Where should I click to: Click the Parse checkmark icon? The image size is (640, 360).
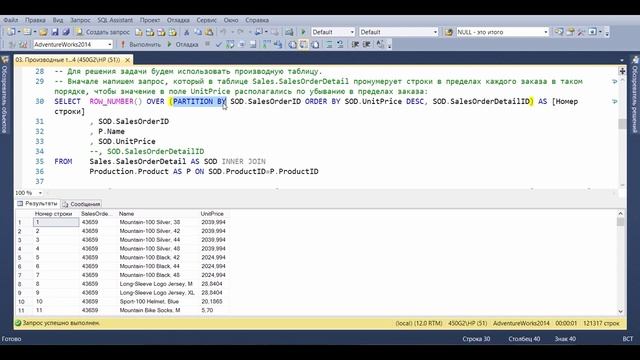tap(219, 44)
